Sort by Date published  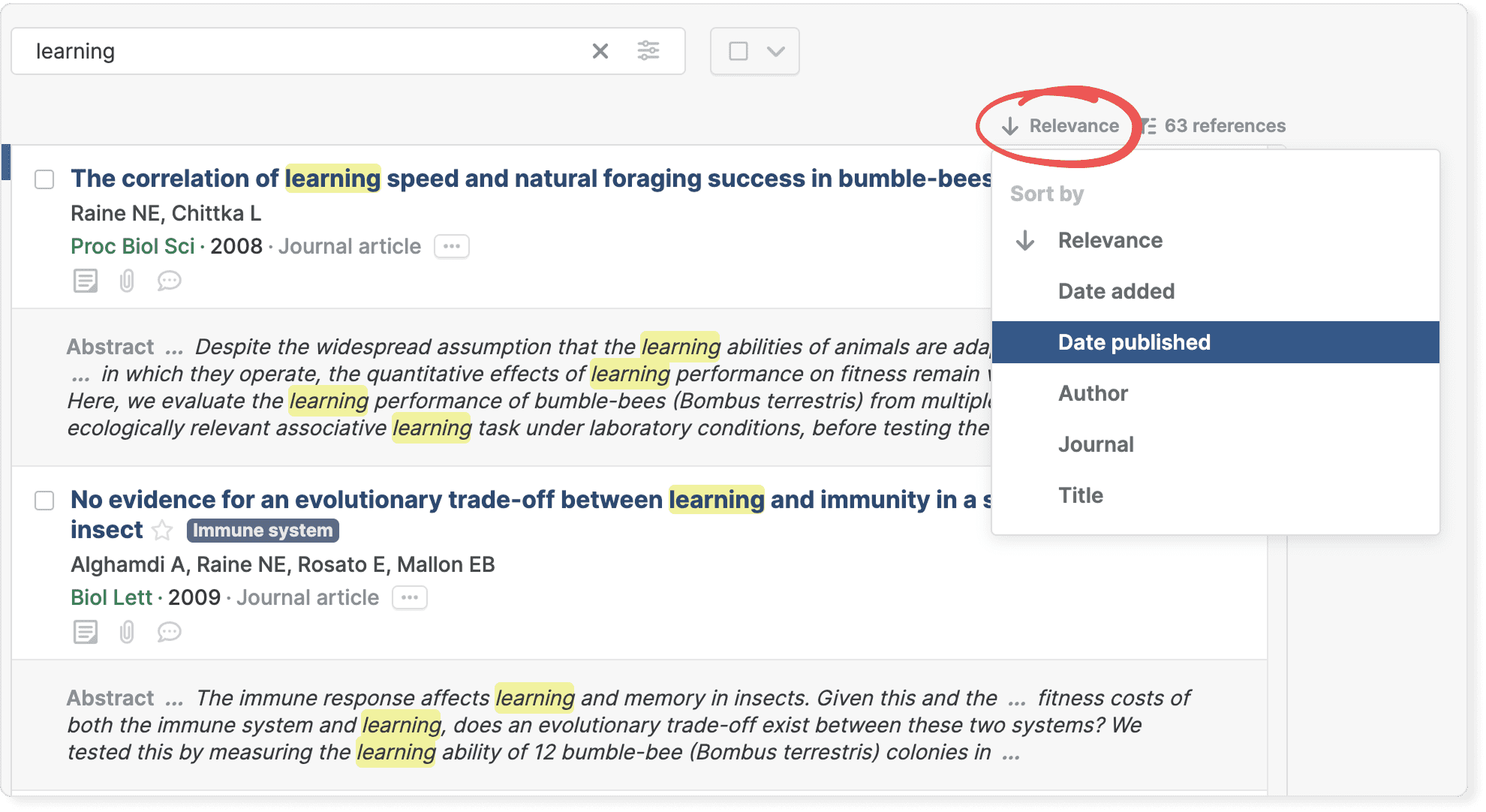[1133, 342]
